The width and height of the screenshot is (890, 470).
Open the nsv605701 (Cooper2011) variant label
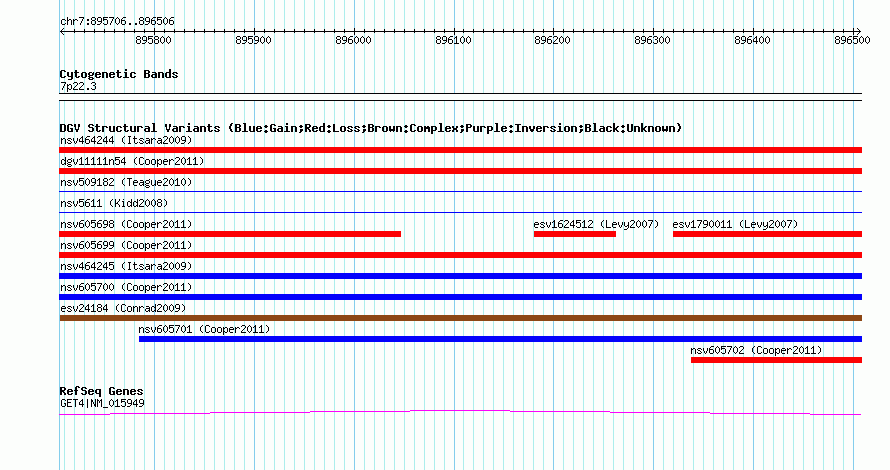coord(204,329)
